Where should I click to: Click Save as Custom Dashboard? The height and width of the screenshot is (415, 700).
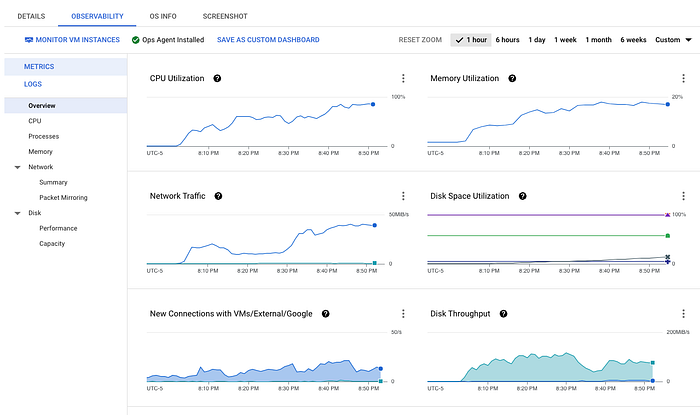pos(268,40)
